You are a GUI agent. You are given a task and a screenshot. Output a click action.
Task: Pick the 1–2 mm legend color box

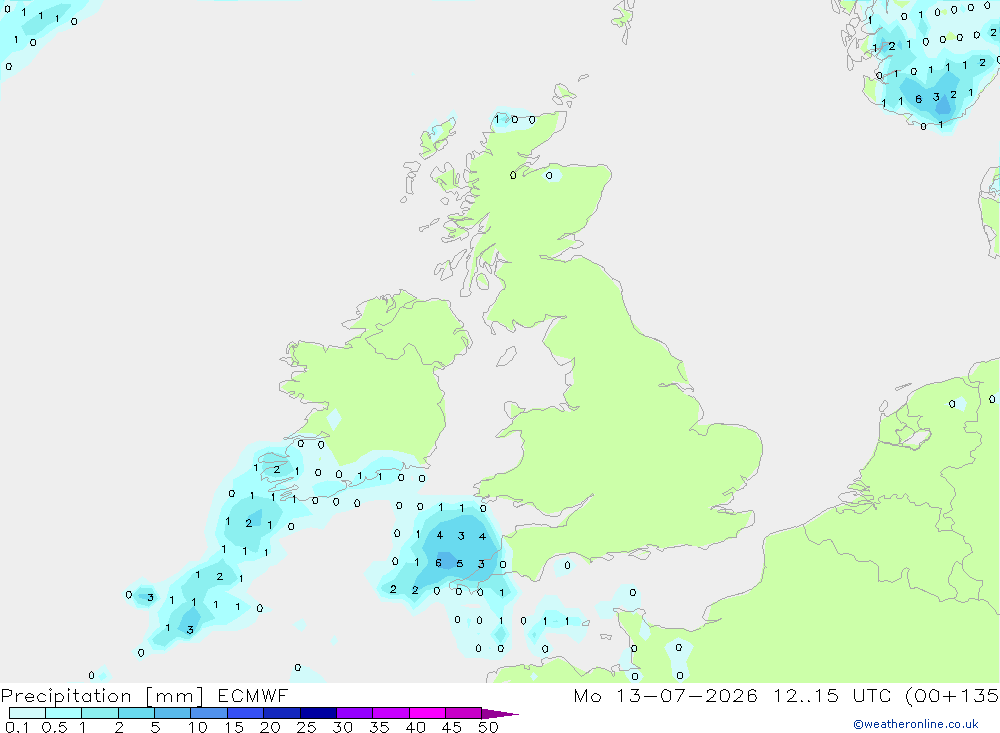[100, 713]
